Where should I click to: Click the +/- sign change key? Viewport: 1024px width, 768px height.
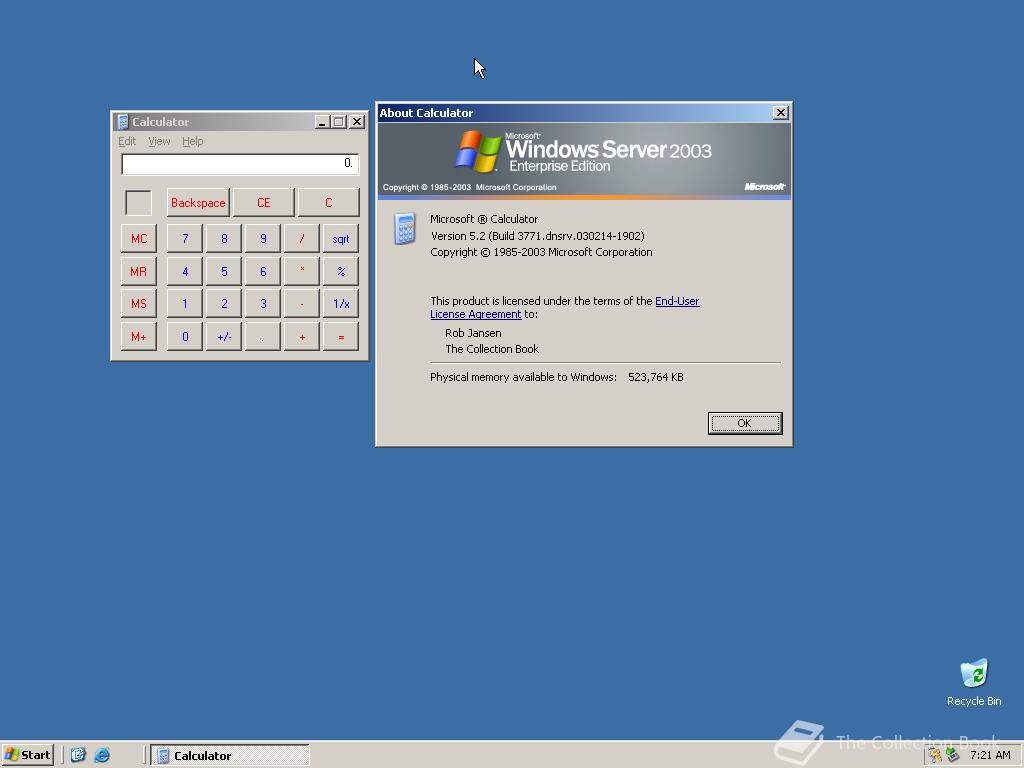click(x=224, y=337)
